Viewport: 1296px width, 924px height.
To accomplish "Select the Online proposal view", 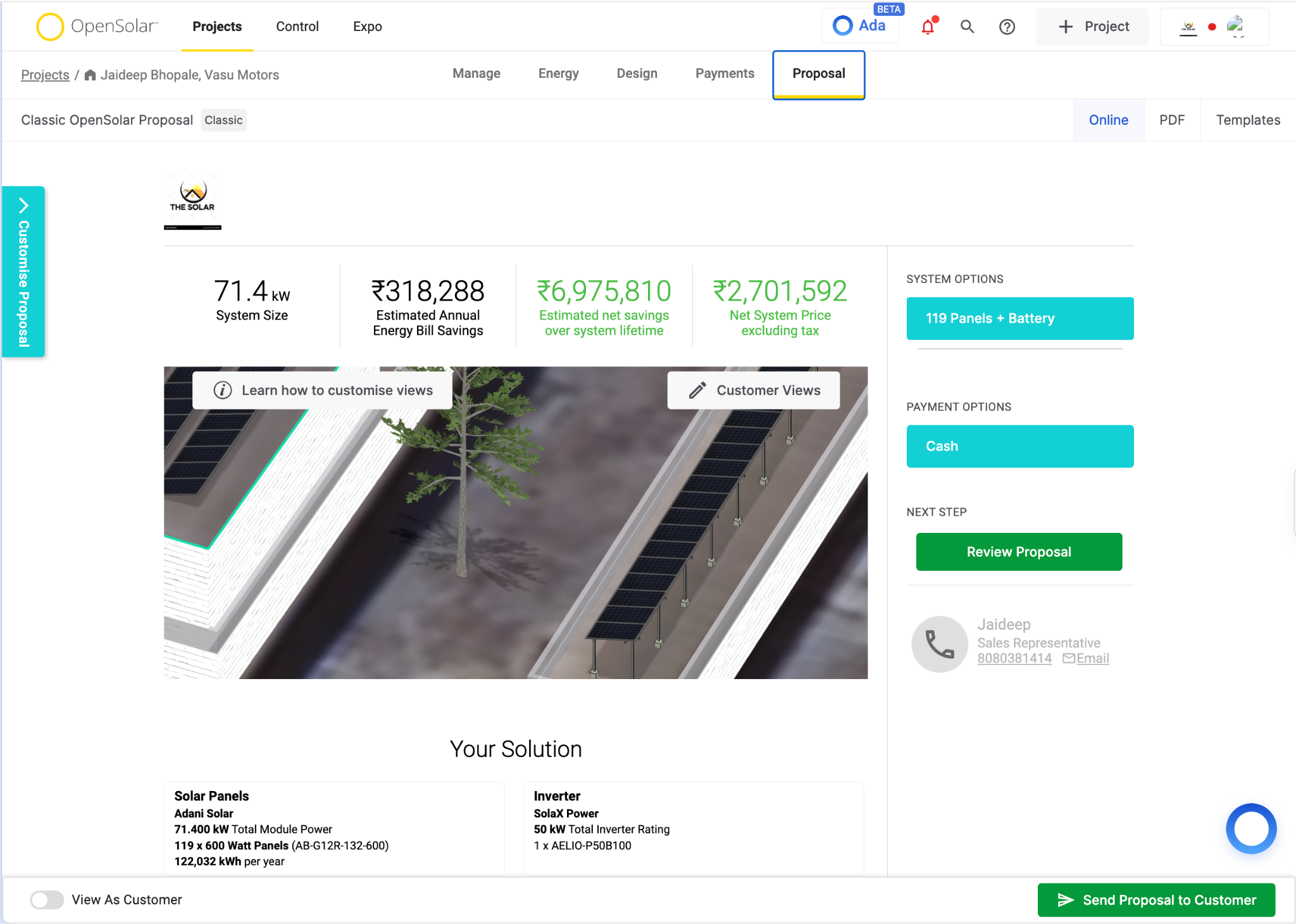I will click(x=1109, y=120).
